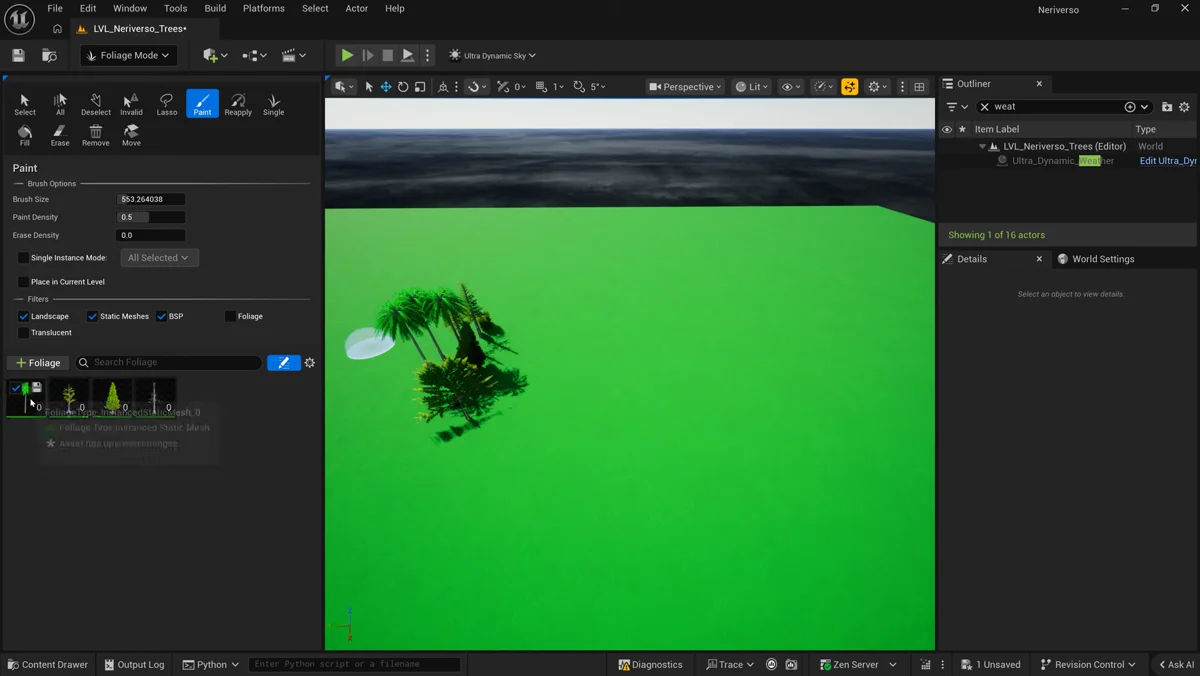Select the Invalid instances tool
Image resolution: width=1200 pixels, height=676 pixels.
click(131, 104)
